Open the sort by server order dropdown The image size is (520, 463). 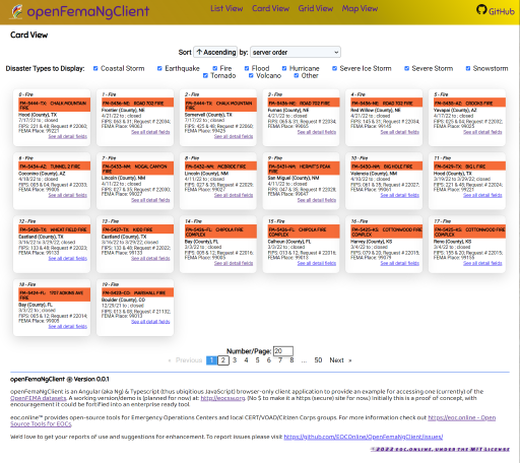point(295,52)
